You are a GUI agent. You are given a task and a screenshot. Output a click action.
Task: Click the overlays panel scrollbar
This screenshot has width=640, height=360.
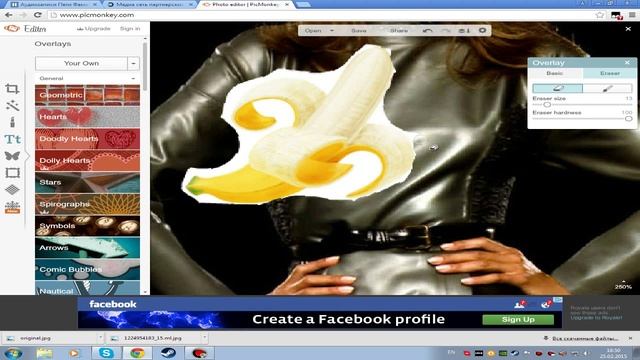click(145, 67)
